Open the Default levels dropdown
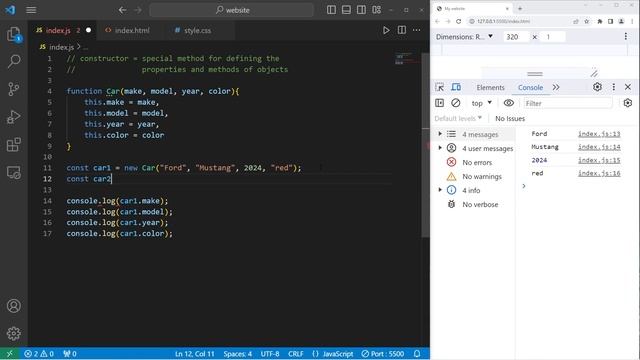This screenshot has height=360, width=640. tap(458, 118)
